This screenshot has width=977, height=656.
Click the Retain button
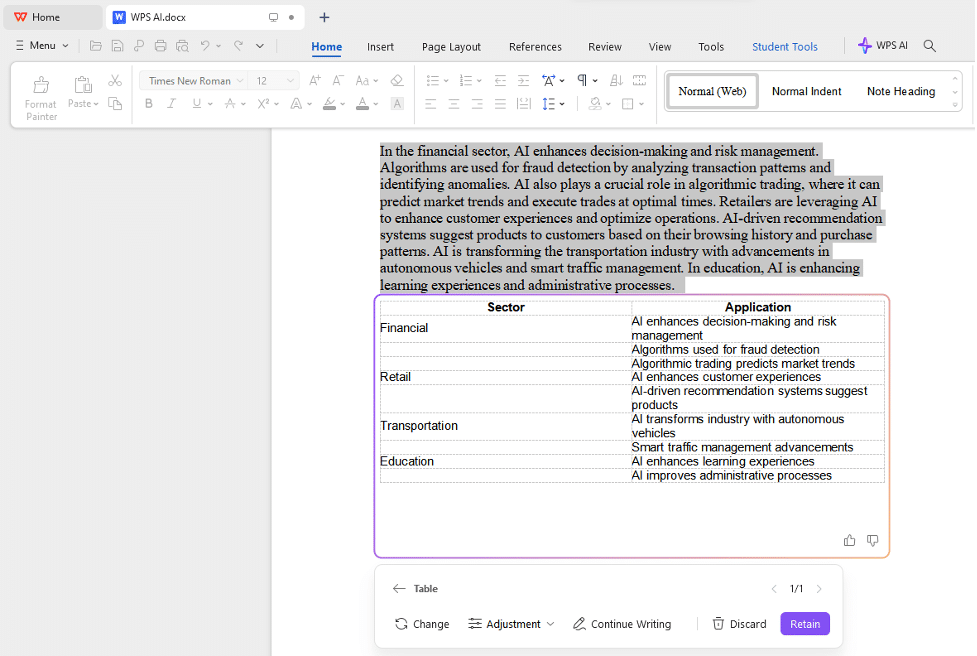804,623
